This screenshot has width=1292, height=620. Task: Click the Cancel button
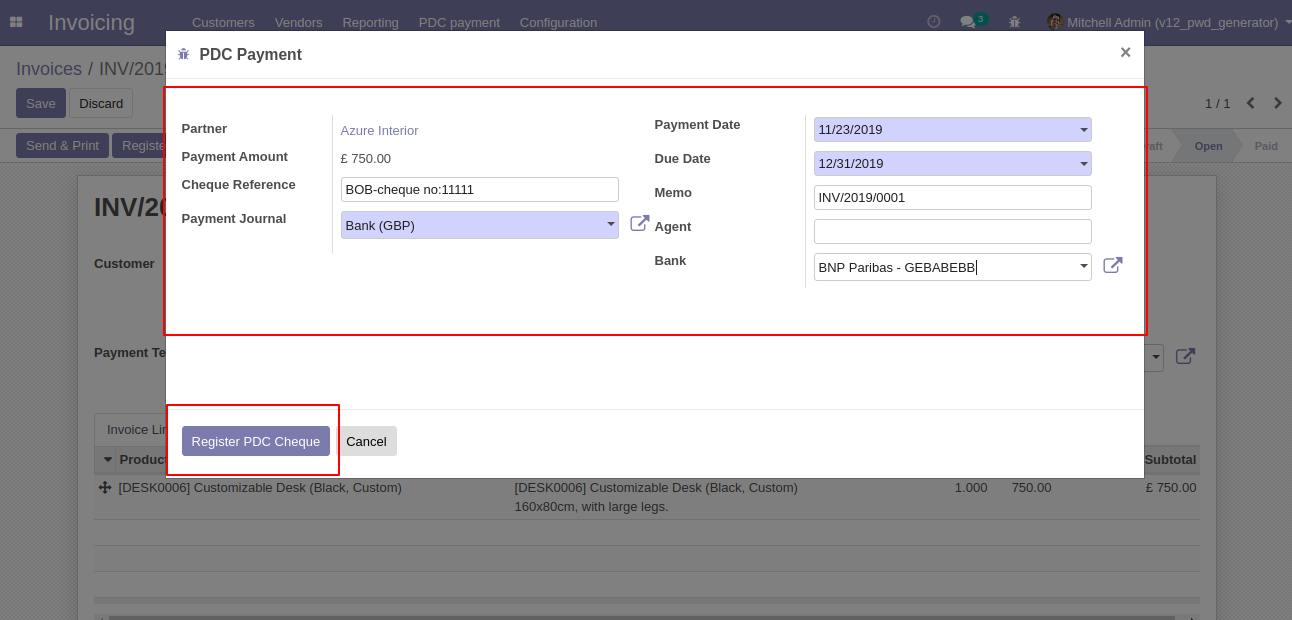pos(366,441)
